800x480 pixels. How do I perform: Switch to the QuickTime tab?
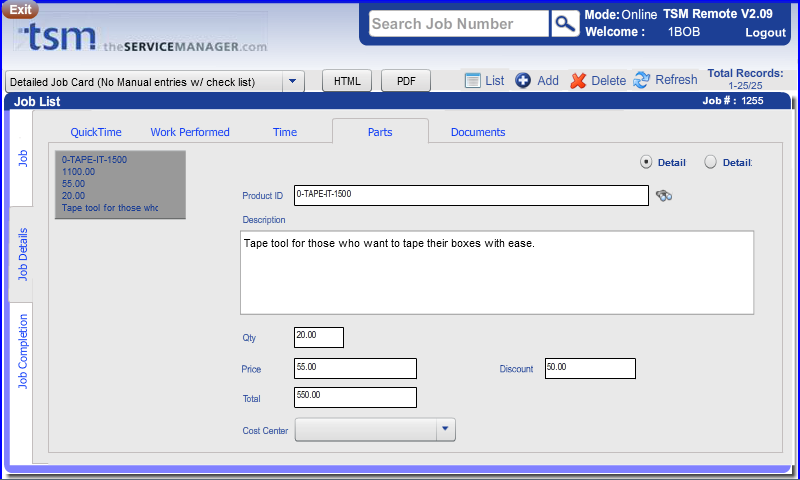tap(96, 132)
